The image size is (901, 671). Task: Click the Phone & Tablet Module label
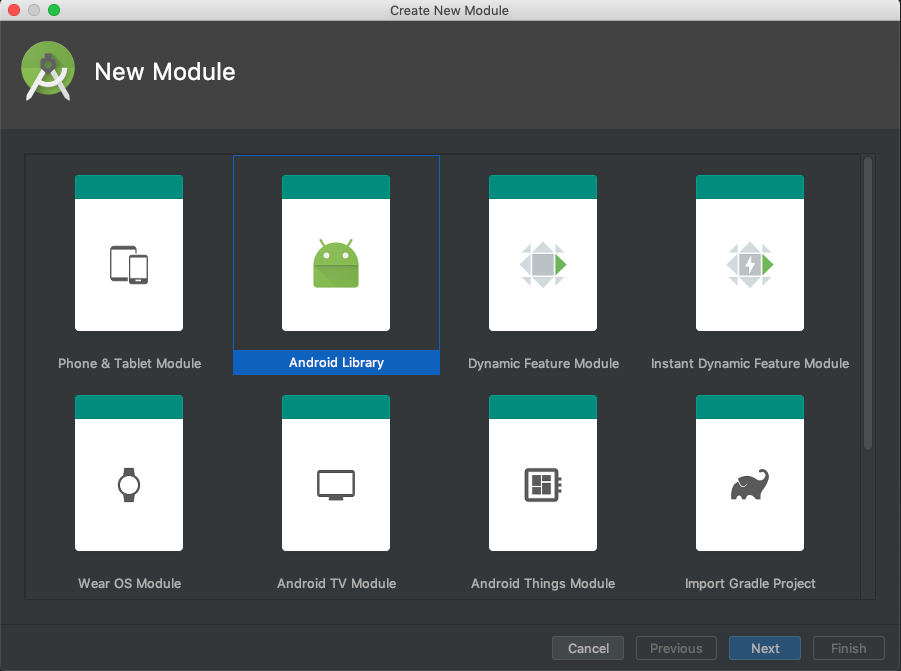128,363
